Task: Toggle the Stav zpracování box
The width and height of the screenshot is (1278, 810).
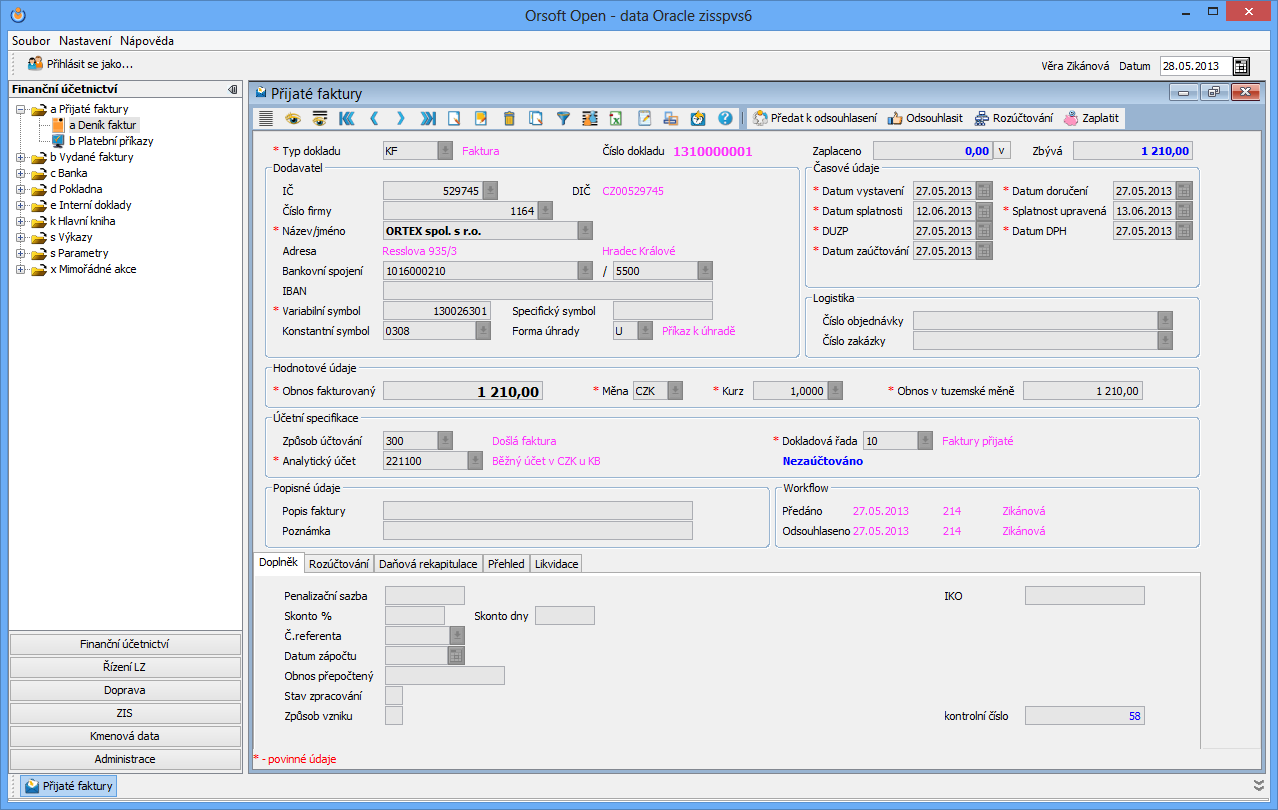Action: [x=394, y=696]
